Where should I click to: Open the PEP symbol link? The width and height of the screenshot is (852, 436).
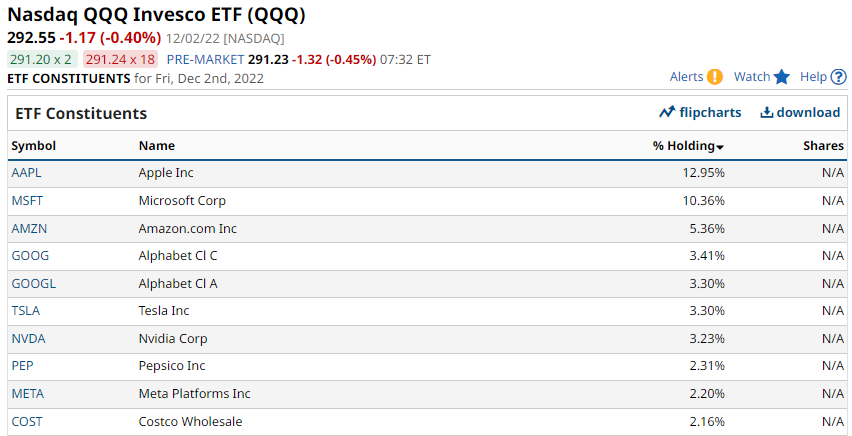(x=22, y=366)
